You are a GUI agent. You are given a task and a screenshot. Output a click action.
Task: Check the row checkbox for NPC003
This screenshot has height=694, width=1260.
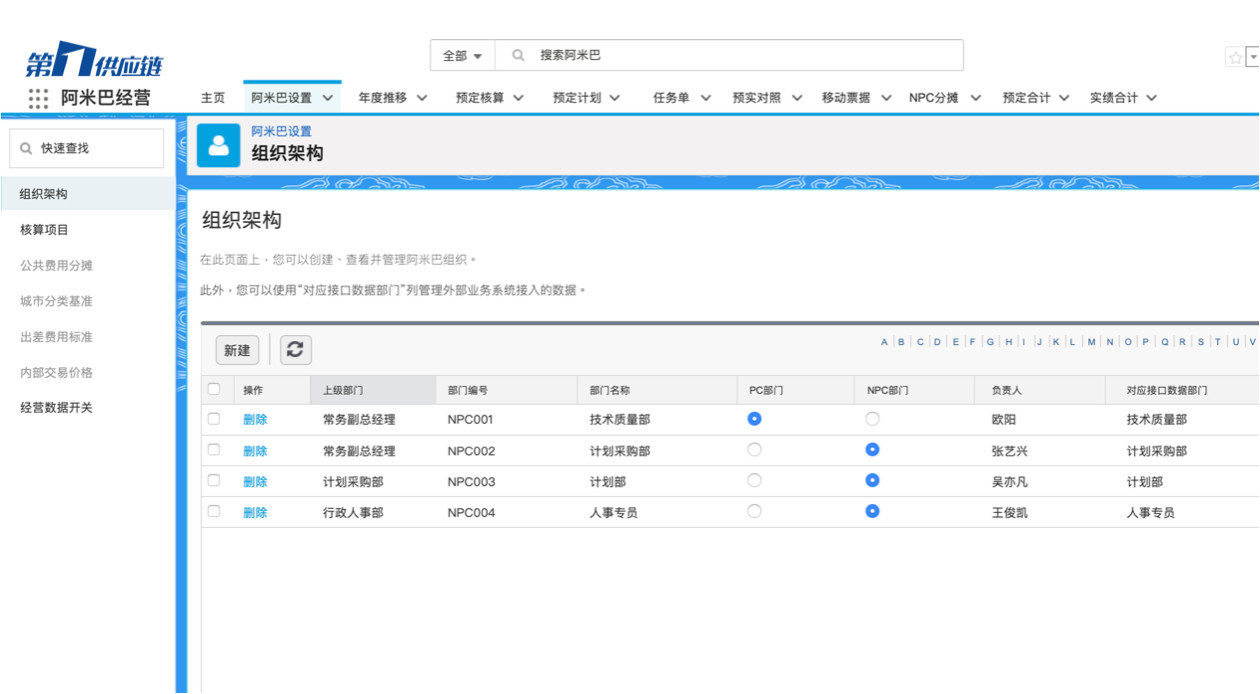[x=213, y=481]
